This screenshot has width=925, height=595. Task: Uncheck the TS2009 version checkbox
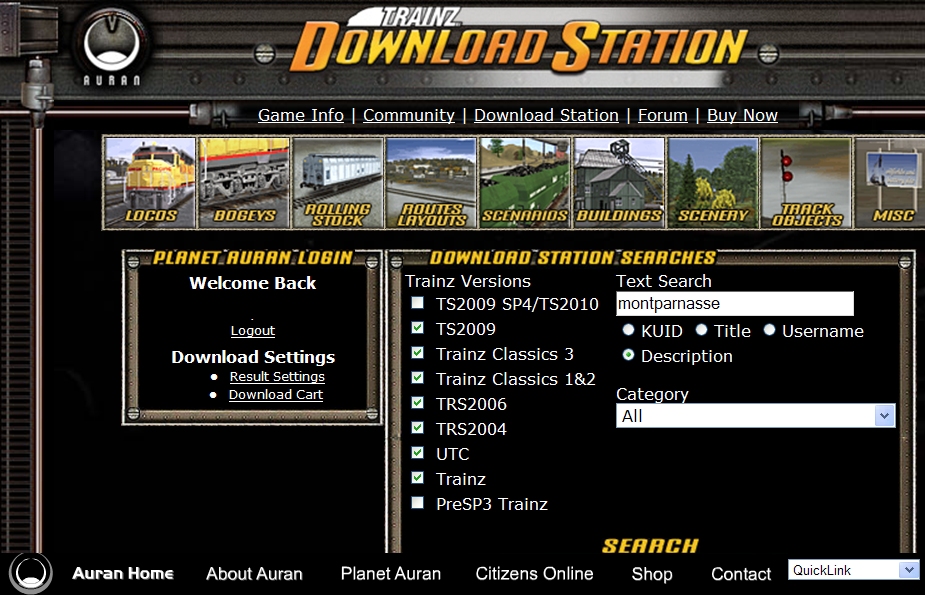tap(418, 328)
